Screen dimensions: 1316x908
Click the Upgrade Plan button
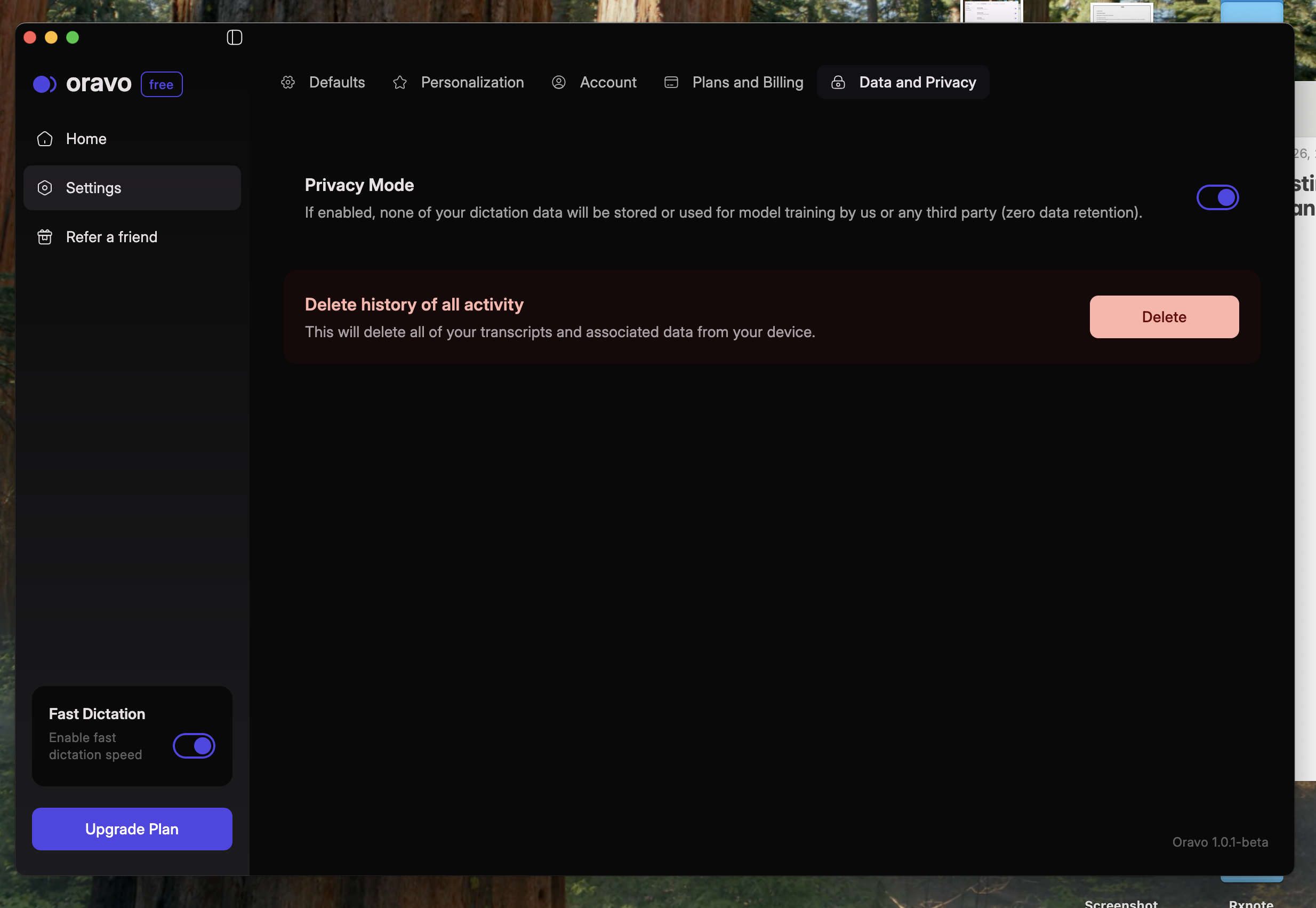[x=132, y=829]
